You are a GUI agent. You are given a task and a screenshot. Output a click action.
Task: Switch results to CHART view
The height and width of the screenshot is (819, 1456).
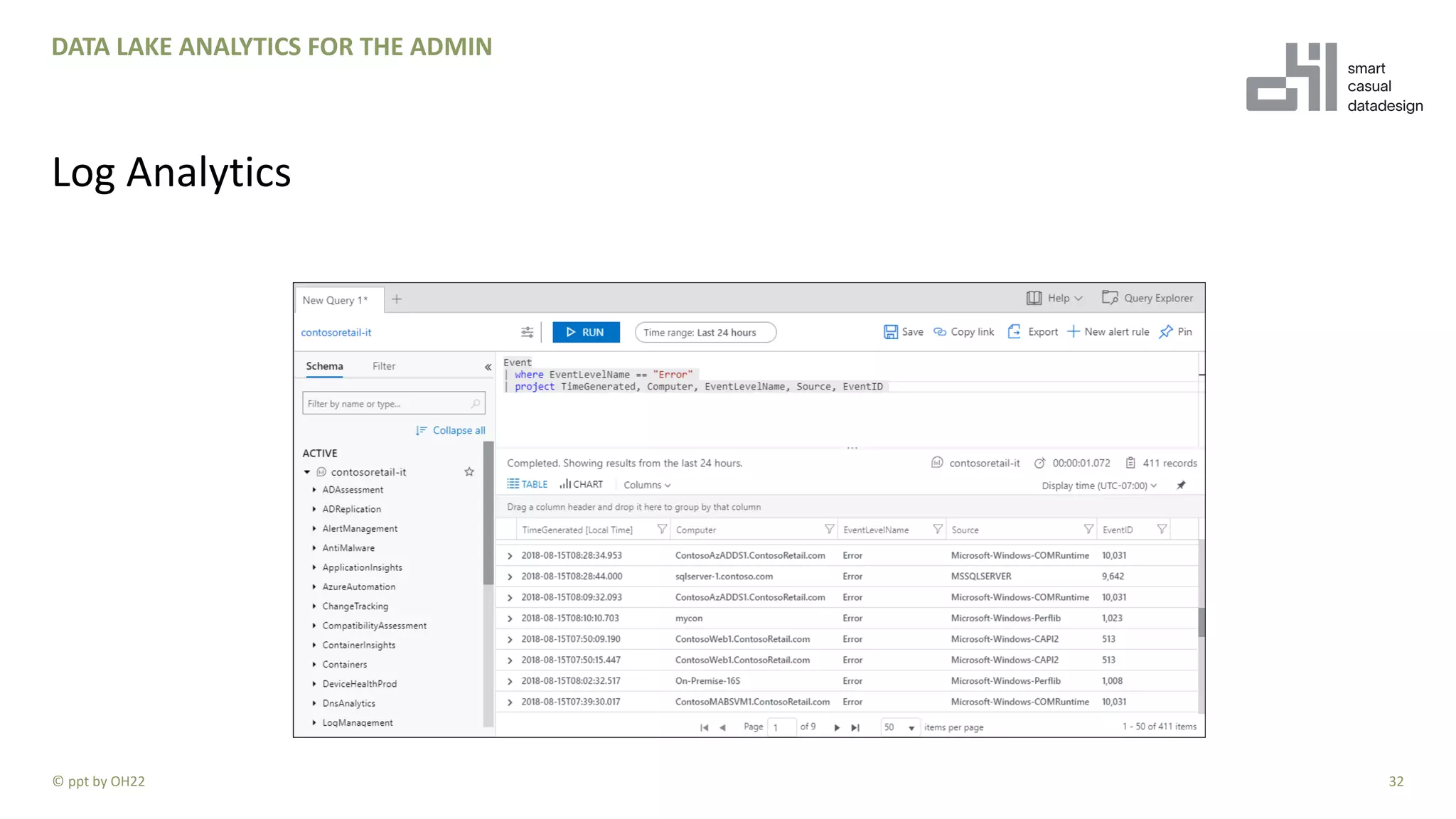pos(581,484)
